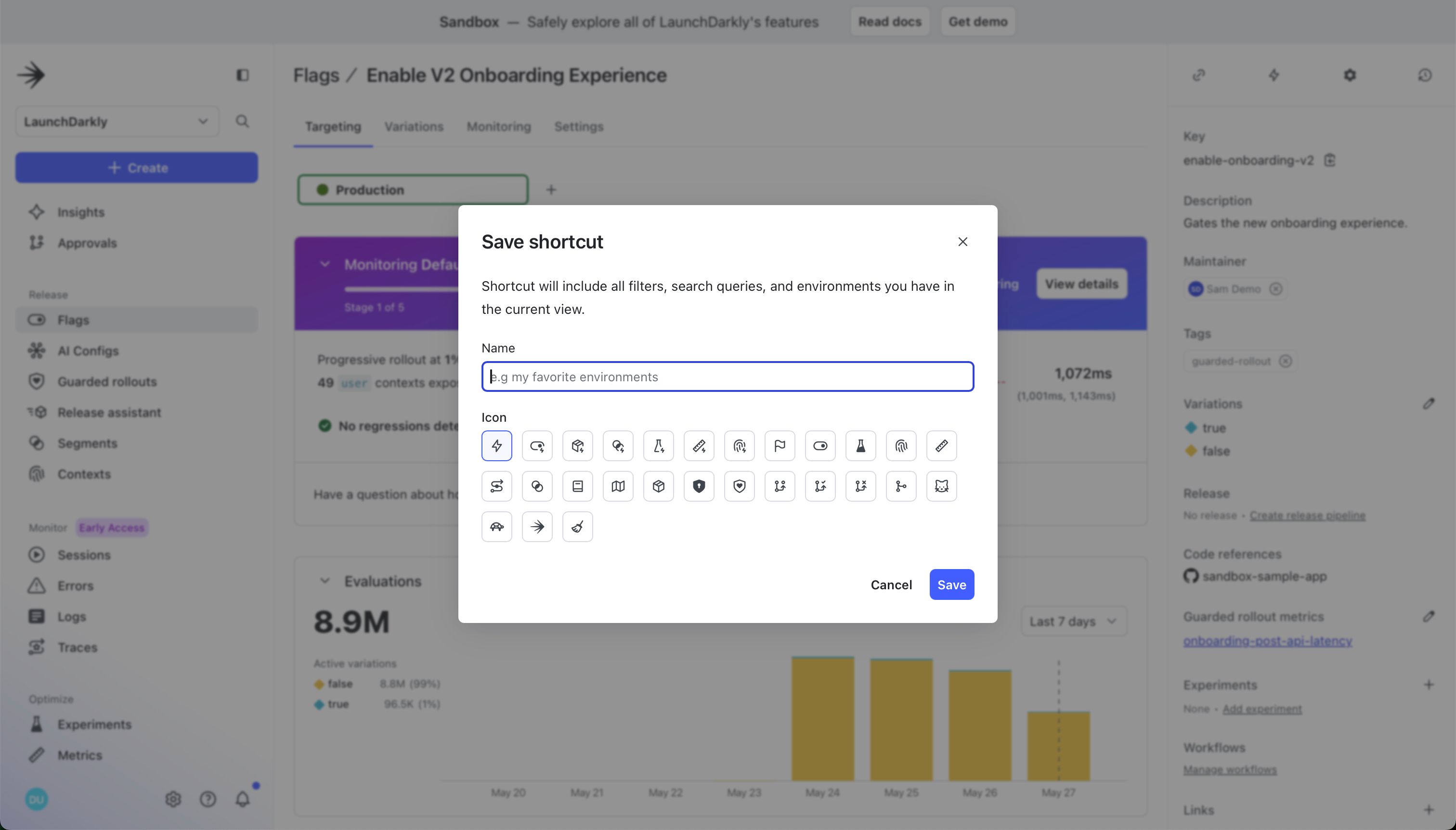Image resolution: width=1456 pixels, height=830 pixels.
Task: Pick the box-with-lightning shortcut icon
Action: pyautogui.click(x=577, y=446)
